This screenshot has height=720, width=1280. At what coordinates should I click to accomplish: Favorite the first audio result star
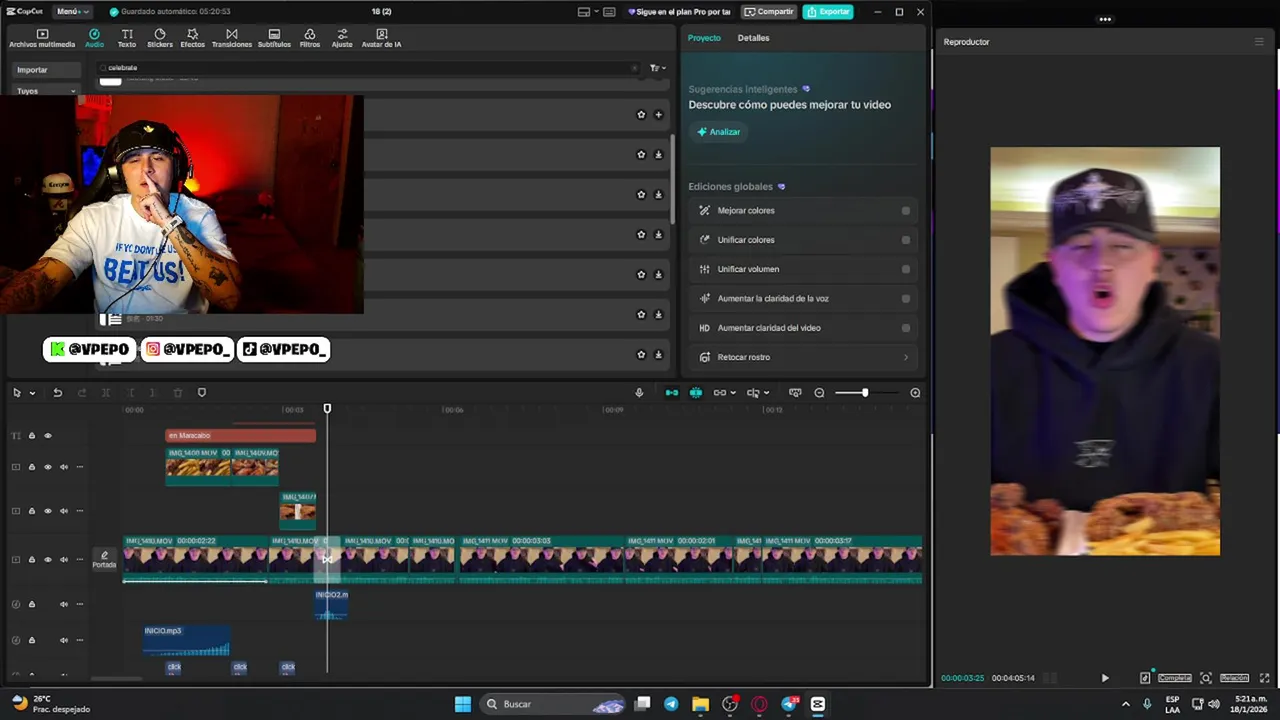(641, 115)
